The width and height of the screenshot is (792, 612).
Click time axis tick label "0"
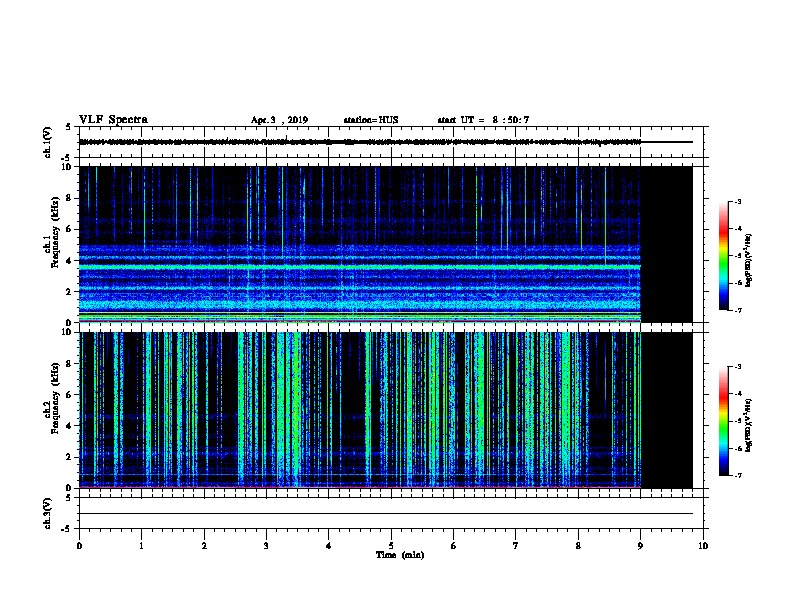(79, 546)
